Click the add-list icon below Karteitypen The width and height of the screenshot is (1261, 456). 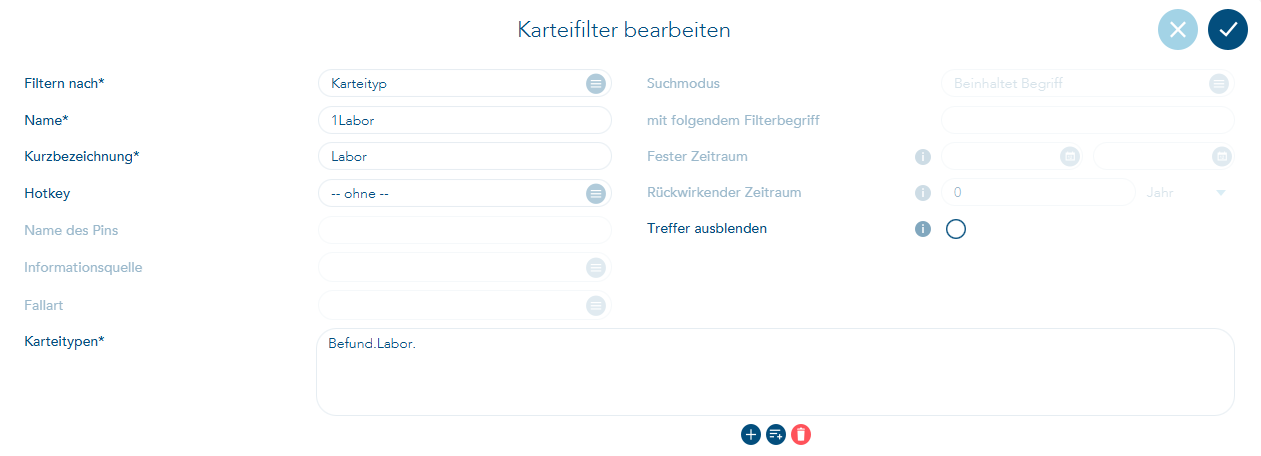click(x=776, y=435)
